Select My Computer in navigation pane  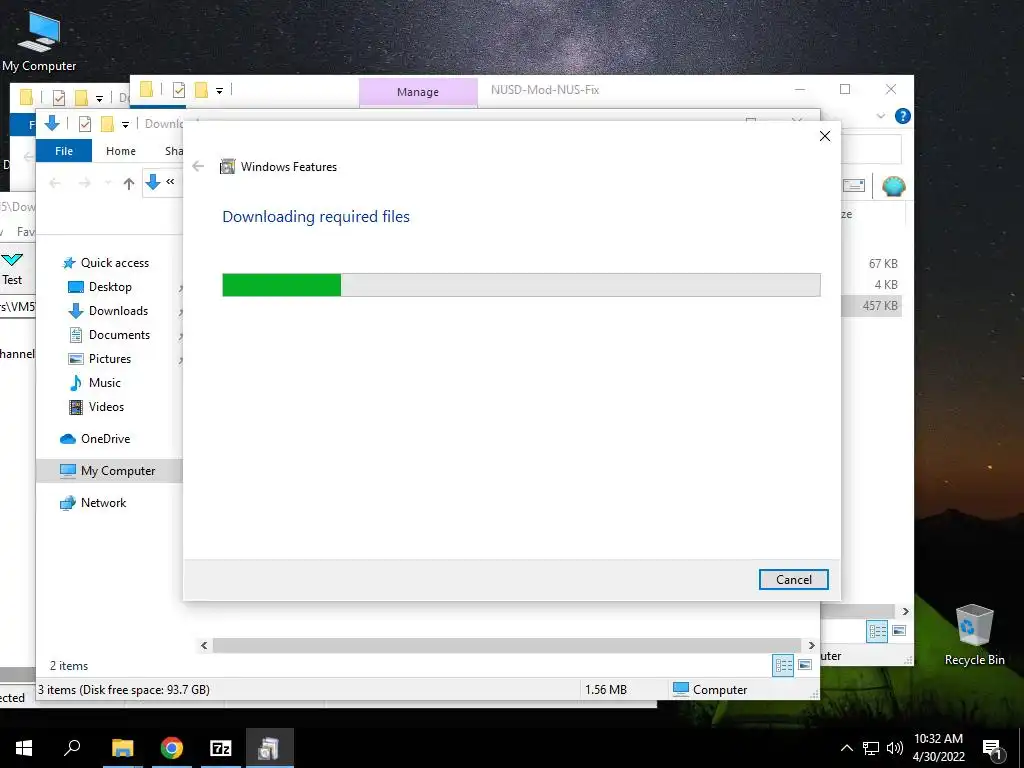coord(108,471)
